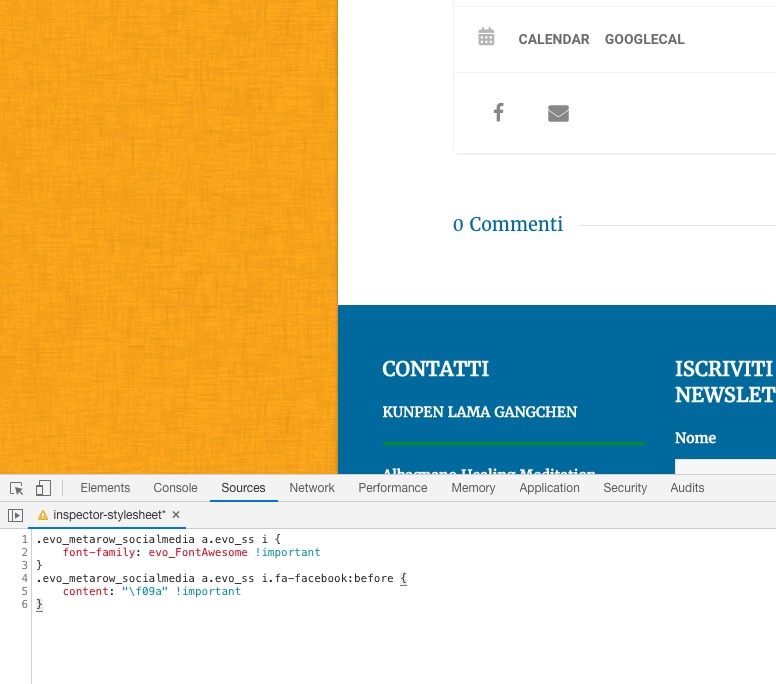Click the warning icon on inspector-stylesheet tab

pyautogui.click(x=43, y=515)
